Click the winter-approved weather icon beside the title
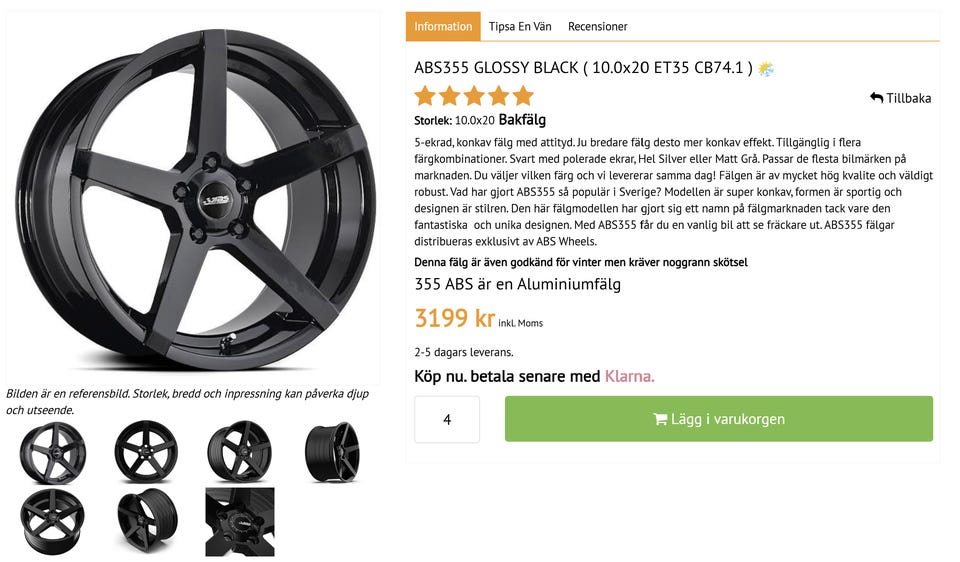Viewport: 960px width, 562px height. [x=766, y=68]
